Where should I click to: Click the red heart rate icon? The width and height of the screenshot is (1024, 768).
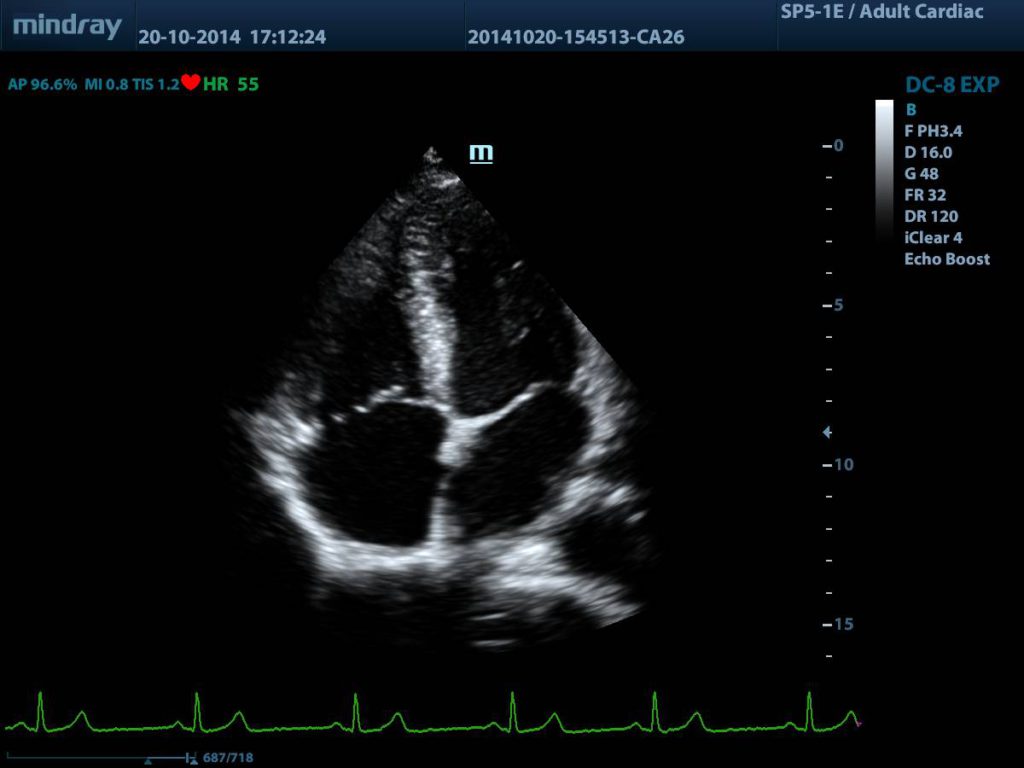(191, 83)
